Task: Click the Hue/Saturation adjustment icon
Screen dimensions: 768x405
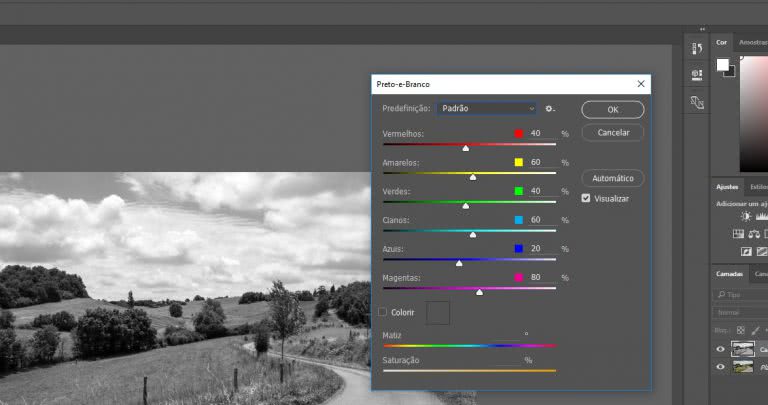Action: [738, 234]
